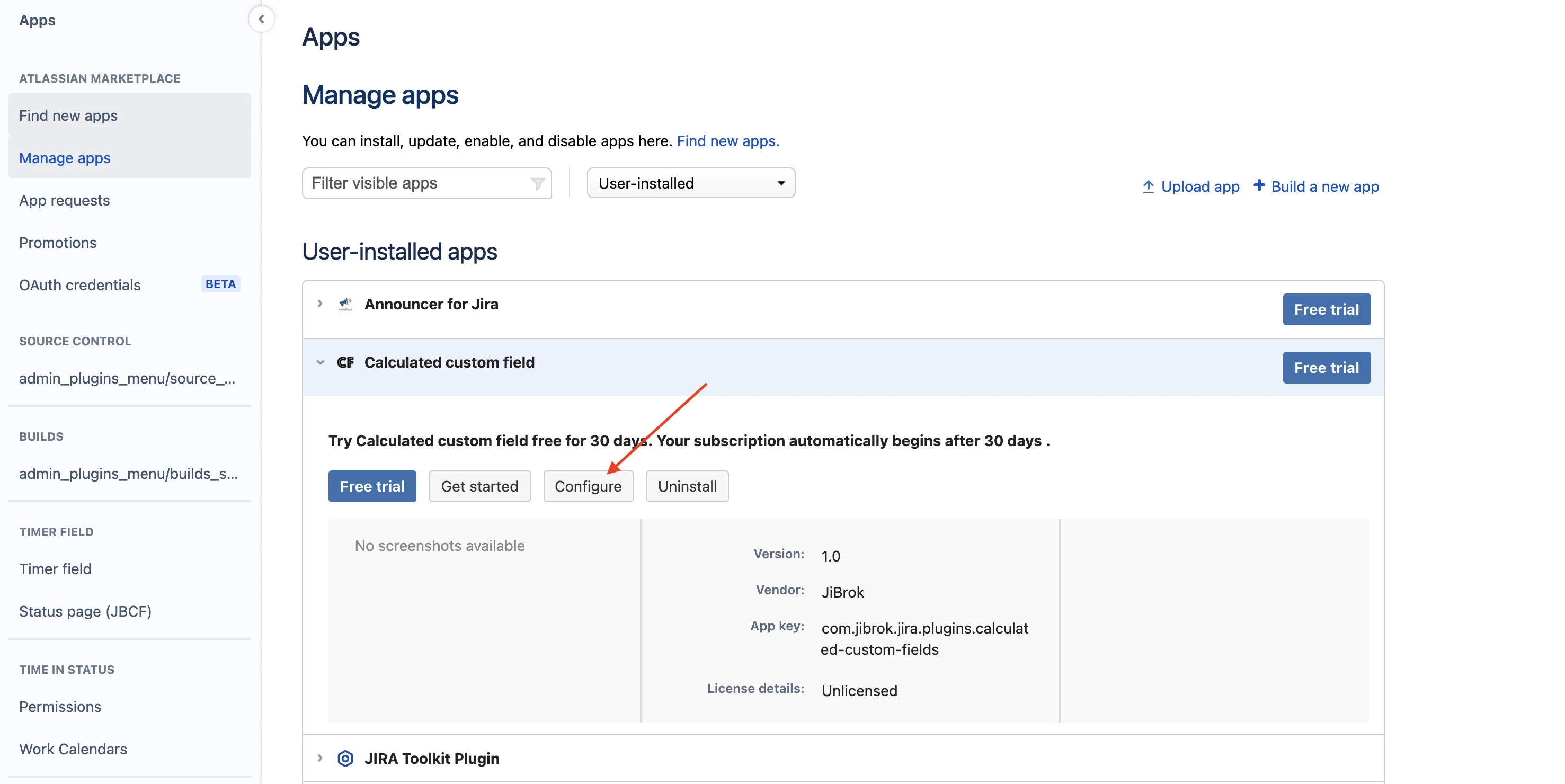Click the Announcer for Jira megaphone icon
Screen dimensions: 1565x784
pyautogui.click(x=345, y=304)
